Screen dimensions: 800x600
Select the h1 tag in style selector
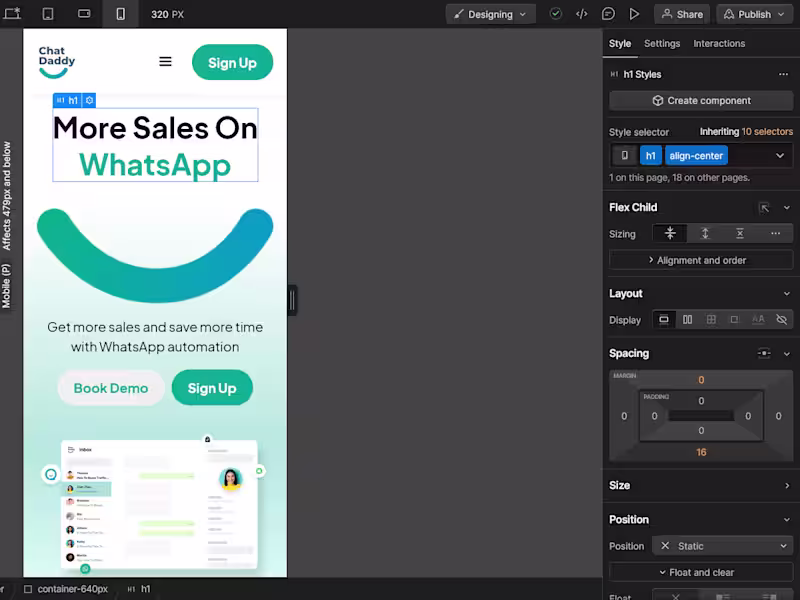pos(651,156)
